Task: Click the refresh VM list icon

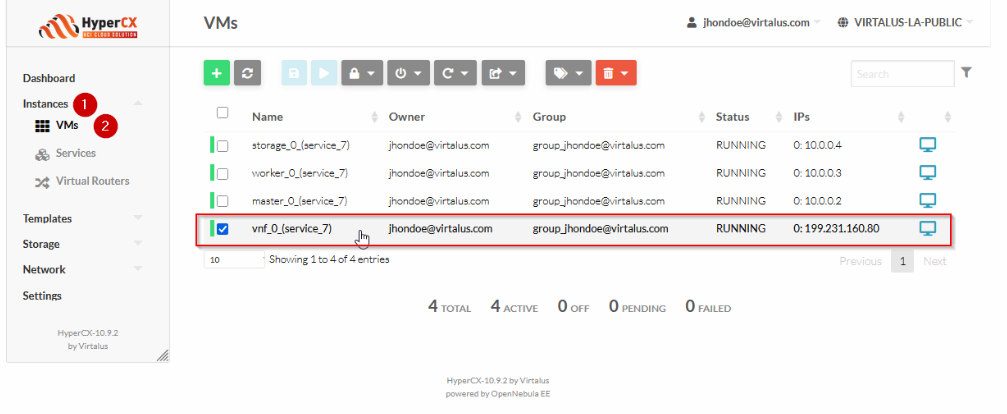Action: [247, 73]
